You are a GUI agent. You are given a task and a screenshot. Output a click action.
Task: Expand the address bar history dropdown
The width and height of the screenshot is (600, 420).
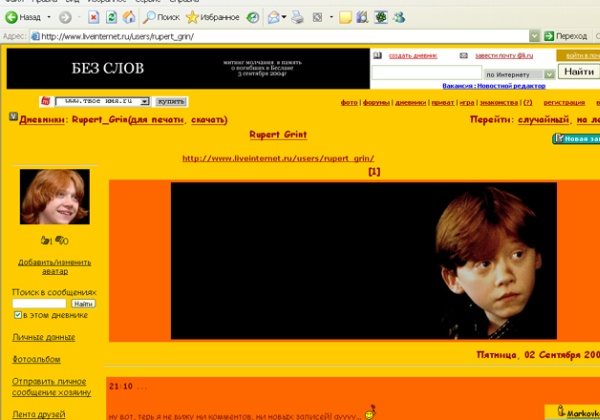[534, 36]
